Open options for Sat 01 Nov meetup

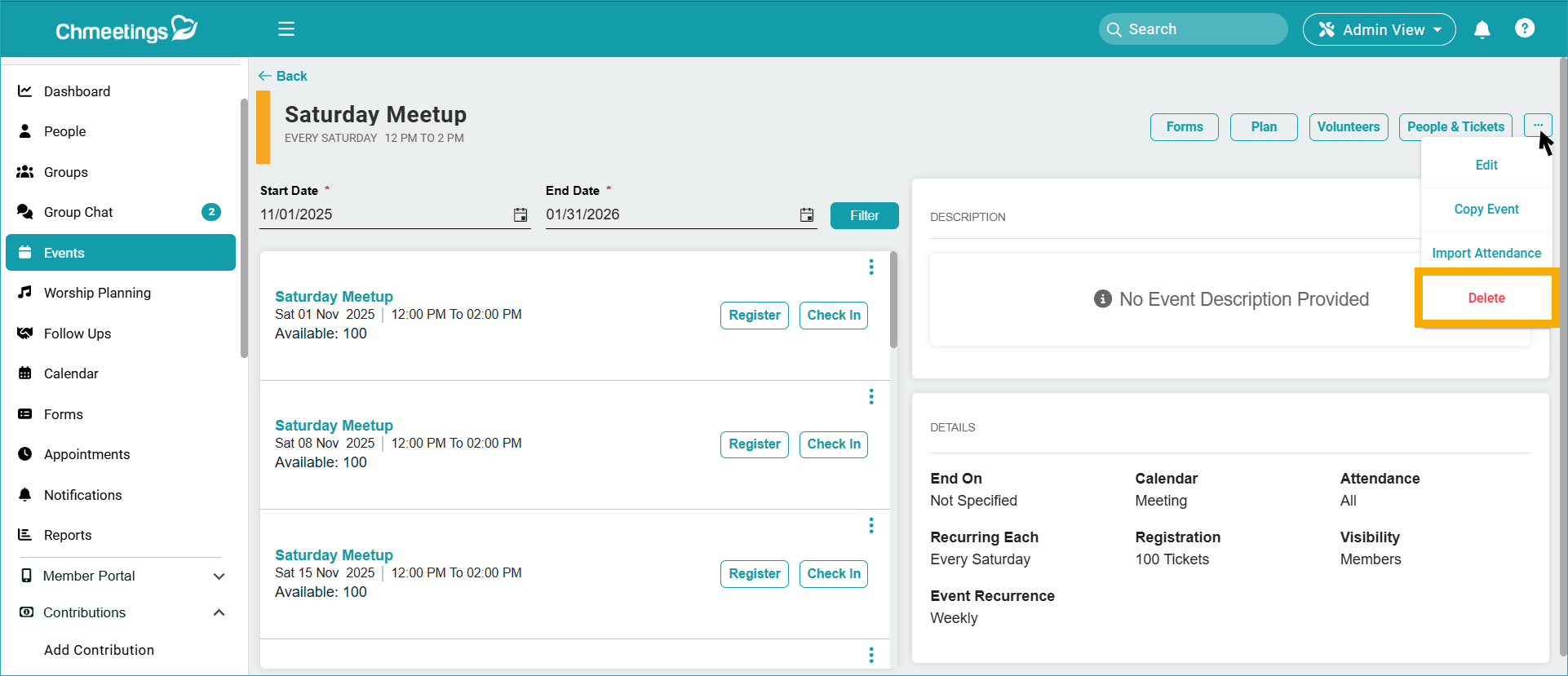(x=871, y=267)
